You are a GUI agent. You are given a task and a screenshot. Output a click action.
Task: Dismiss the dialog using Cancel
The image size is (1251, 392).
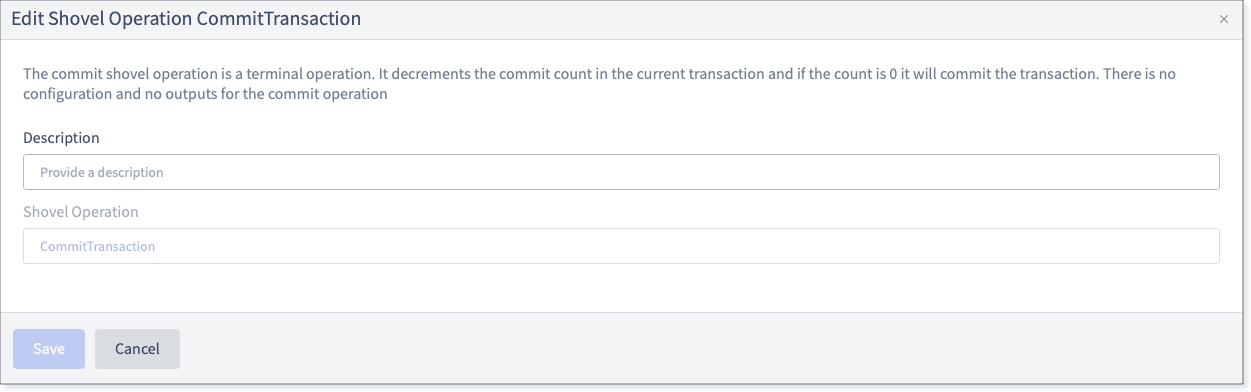click(x=137, y=349)
